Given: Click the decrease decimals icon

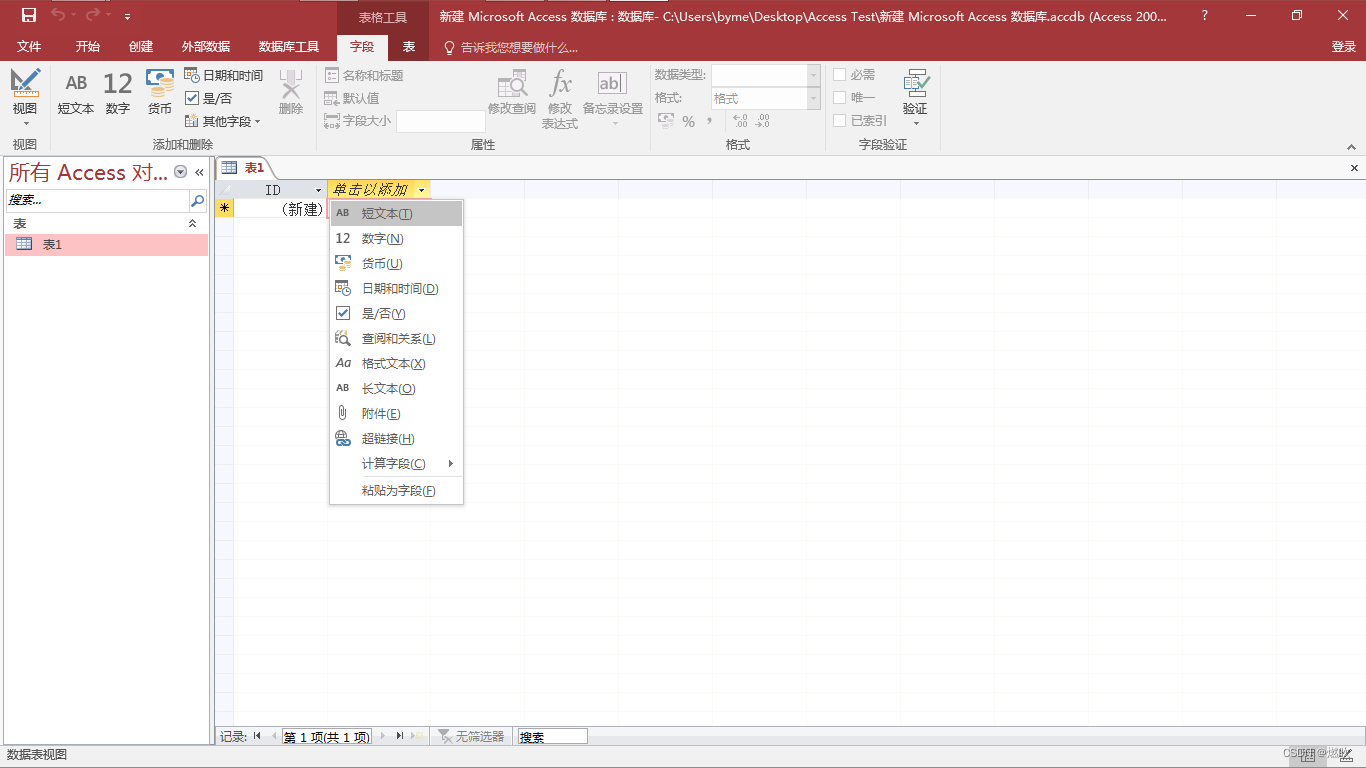Looking at the screenshot, I should [762, 121].
